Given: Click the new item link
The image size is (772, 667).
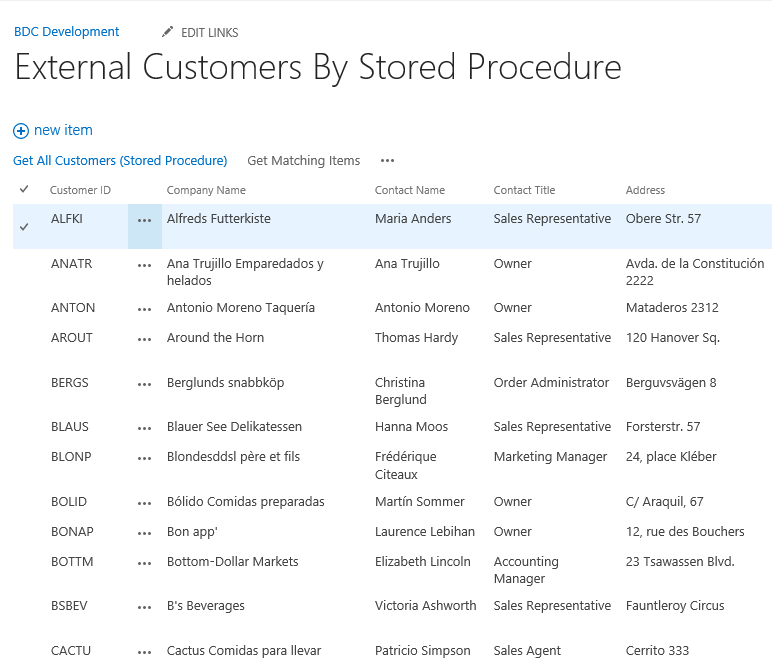Looking at the screenshot, I should [x=63, y=130].
